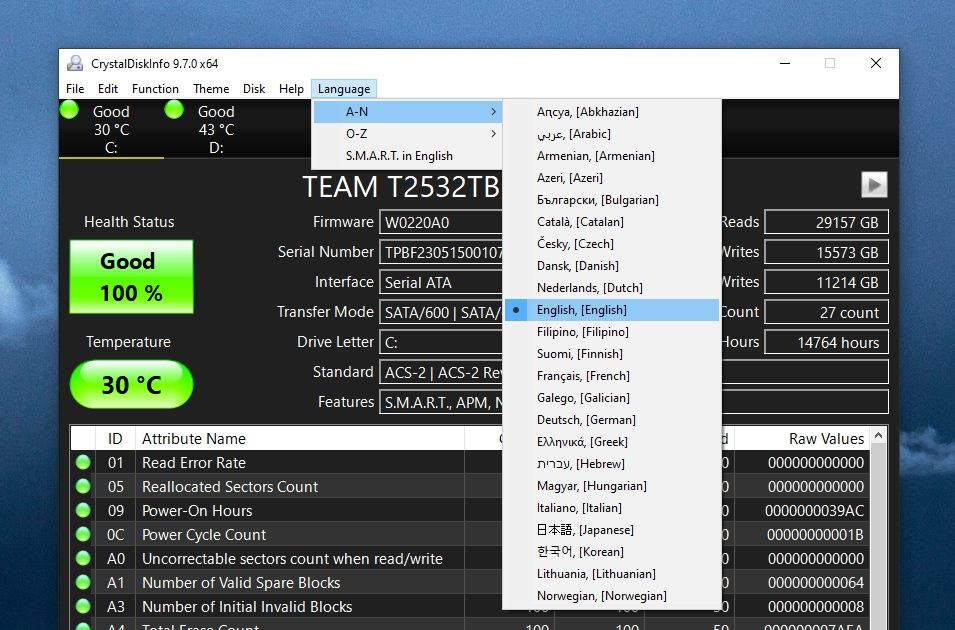This screenshot has height=630, width=955.
Task: Choose S.M.A.R.T. in English option
Action: 407,155
